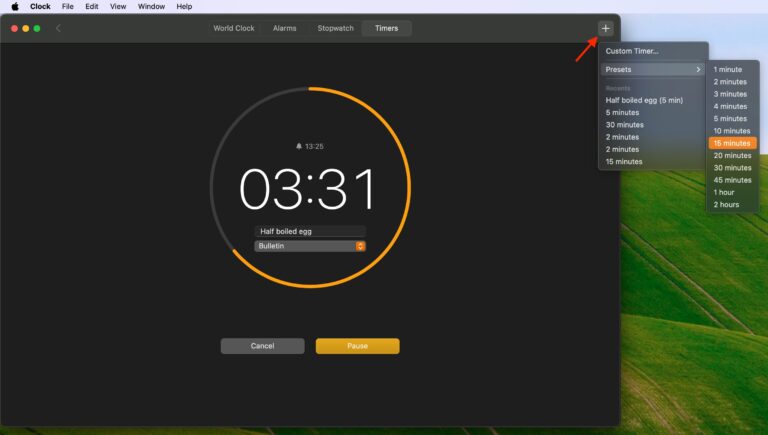Screen dimensions: 768x435
Task: Select the 4 minutes preset
Action: click(733, 106)
